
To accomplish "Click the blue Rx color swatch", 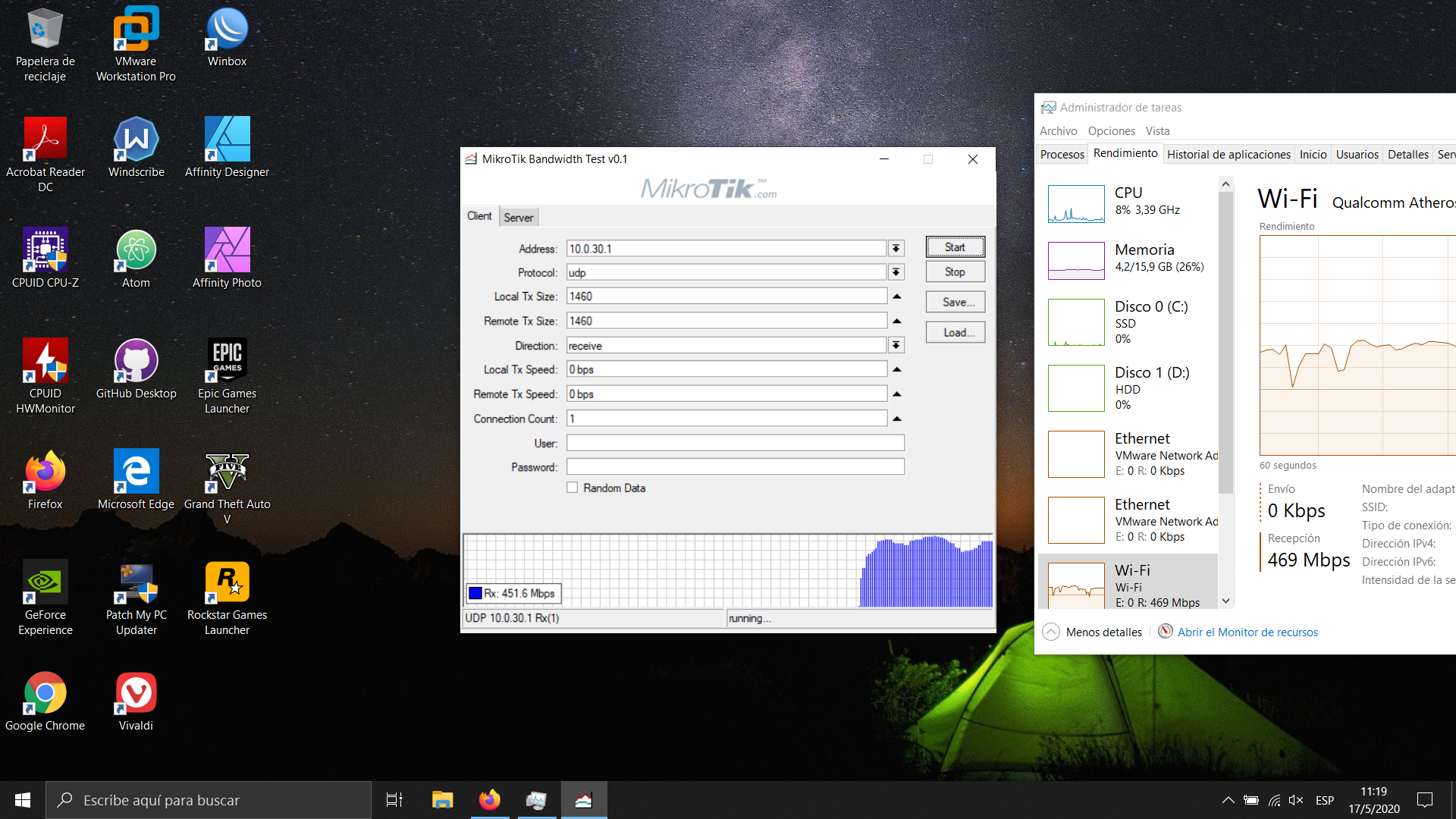I will pos(475,593).
